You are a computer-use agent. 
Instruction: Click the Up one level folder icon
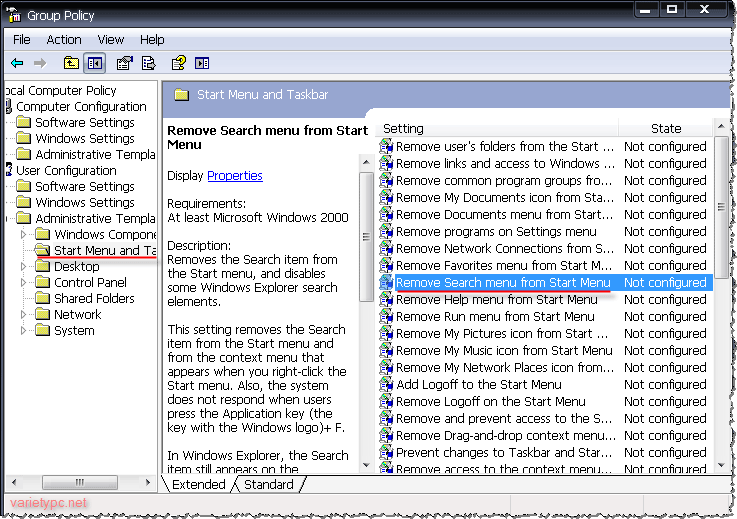71,63
